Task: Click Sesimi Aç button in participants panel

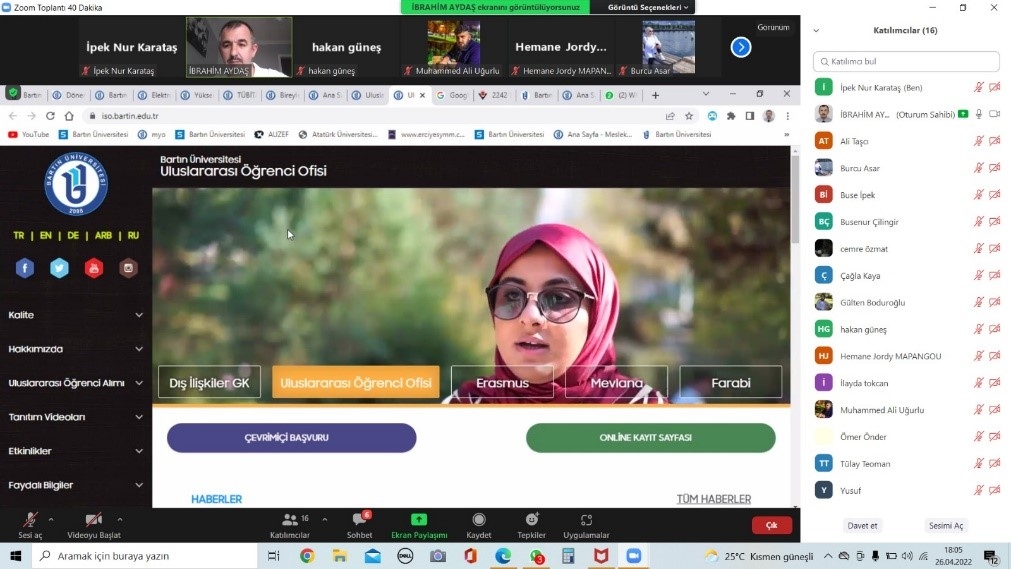Action: click(x=945, y=525)
